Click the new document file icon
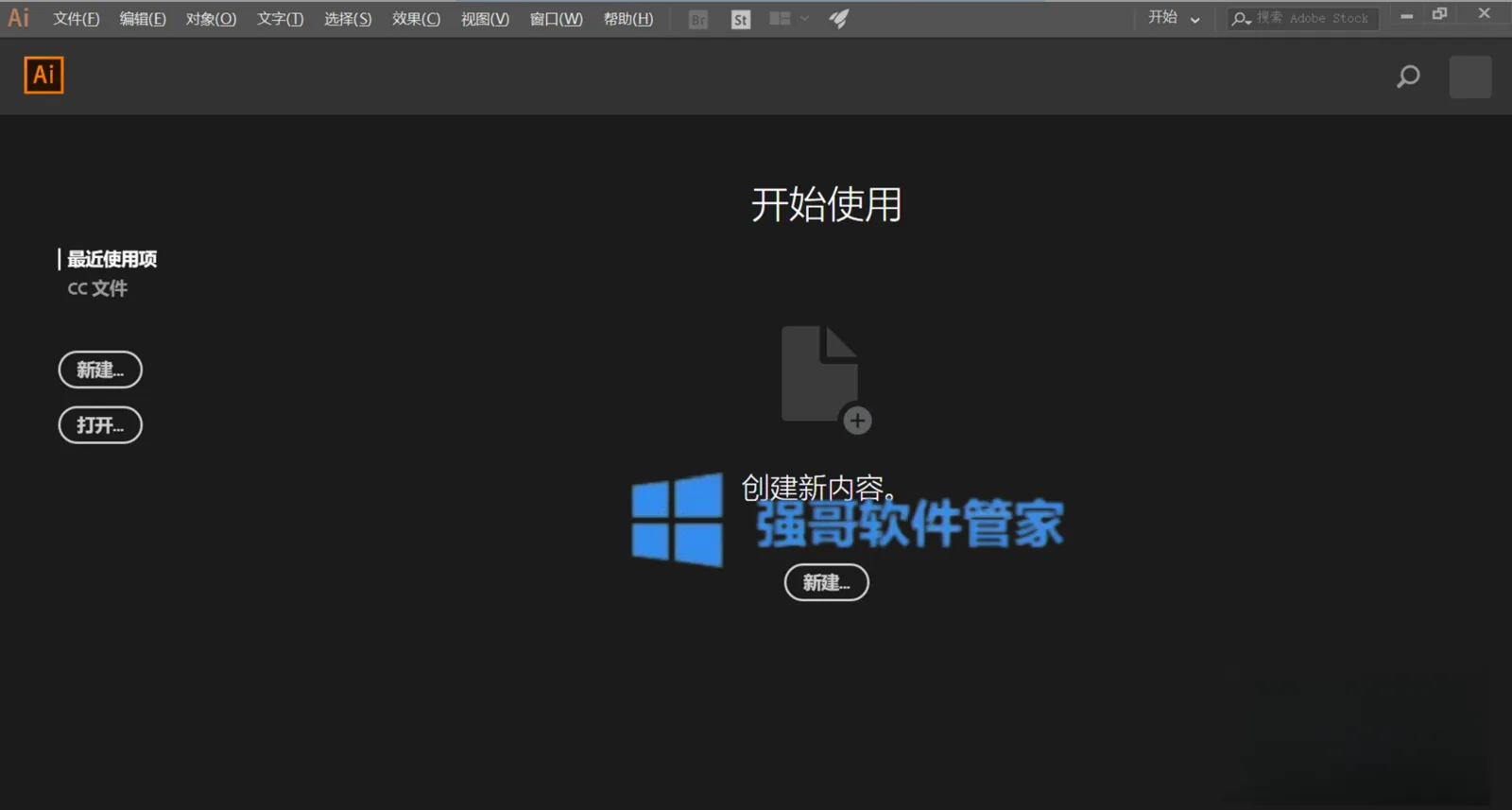1512x810 pixels. [x=826, y=380]
